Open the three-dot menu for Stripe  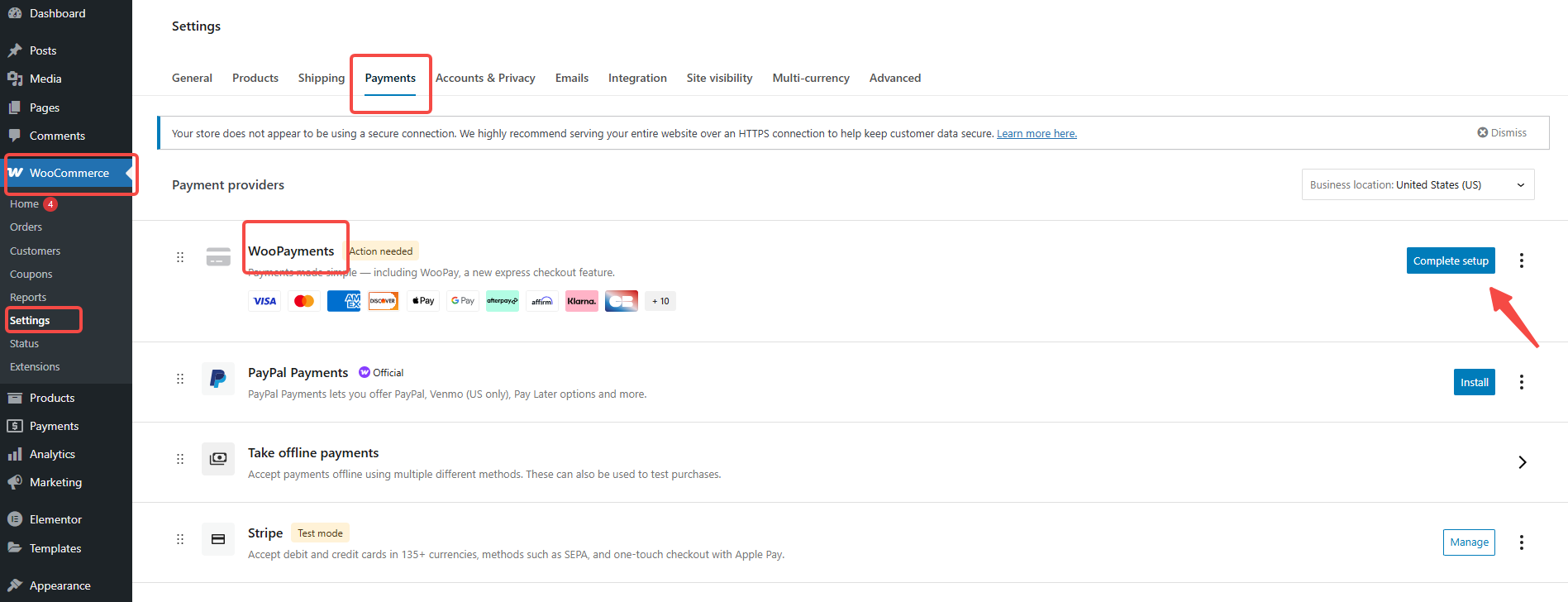pos(1521,542)
